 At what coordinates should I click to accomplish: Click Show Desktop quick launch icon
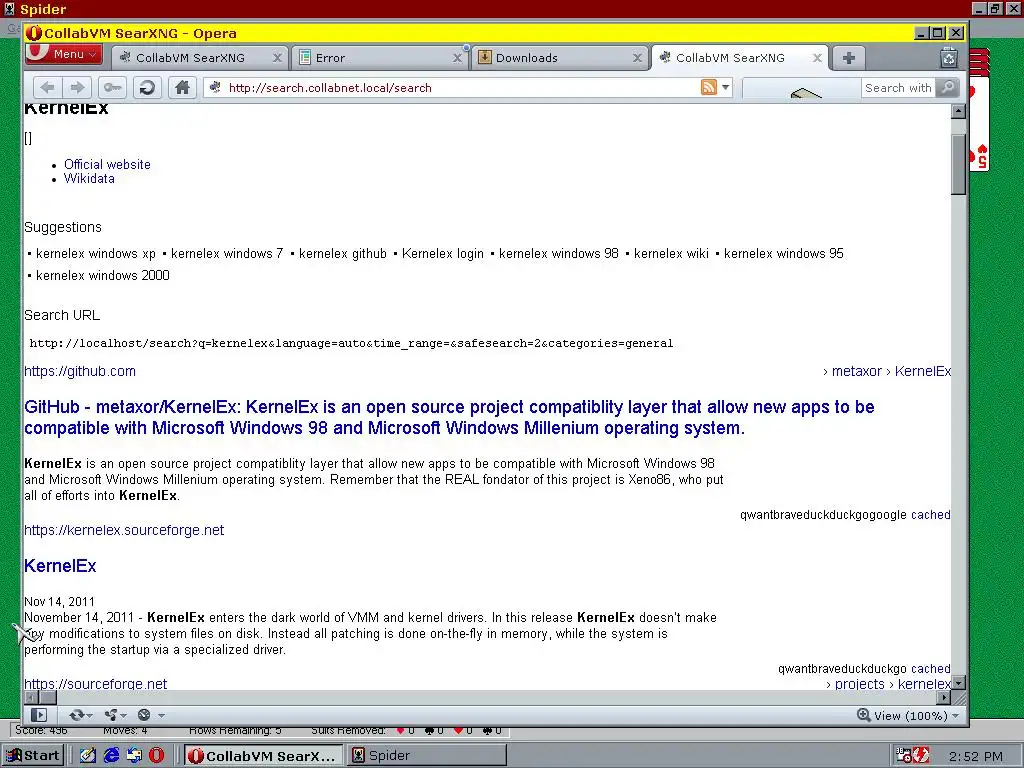click(88, 756)
